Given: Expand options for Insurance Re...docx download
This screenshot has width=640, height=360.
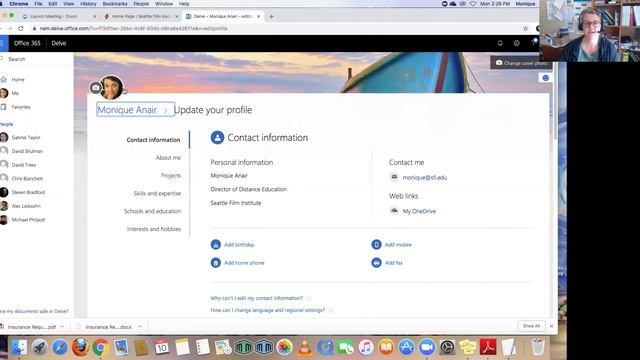Looking at the screenshot, I should [x=140, y=327].
